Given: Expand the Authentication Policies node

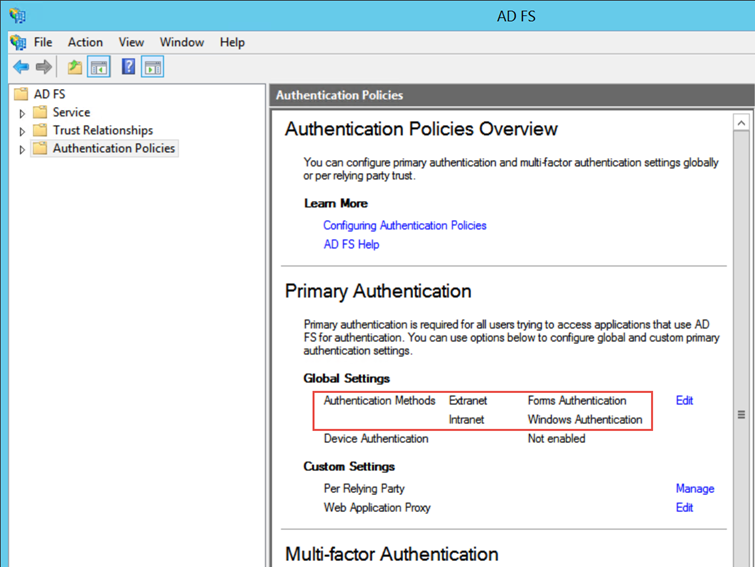Looking at the screenshot, I should tap(22, 150).
